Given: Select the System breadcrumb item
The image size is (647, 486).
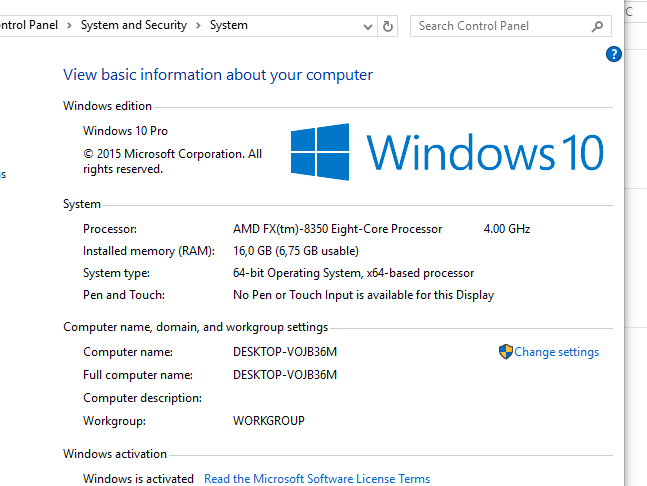Looking at the screenshot, I should [229, 25].
